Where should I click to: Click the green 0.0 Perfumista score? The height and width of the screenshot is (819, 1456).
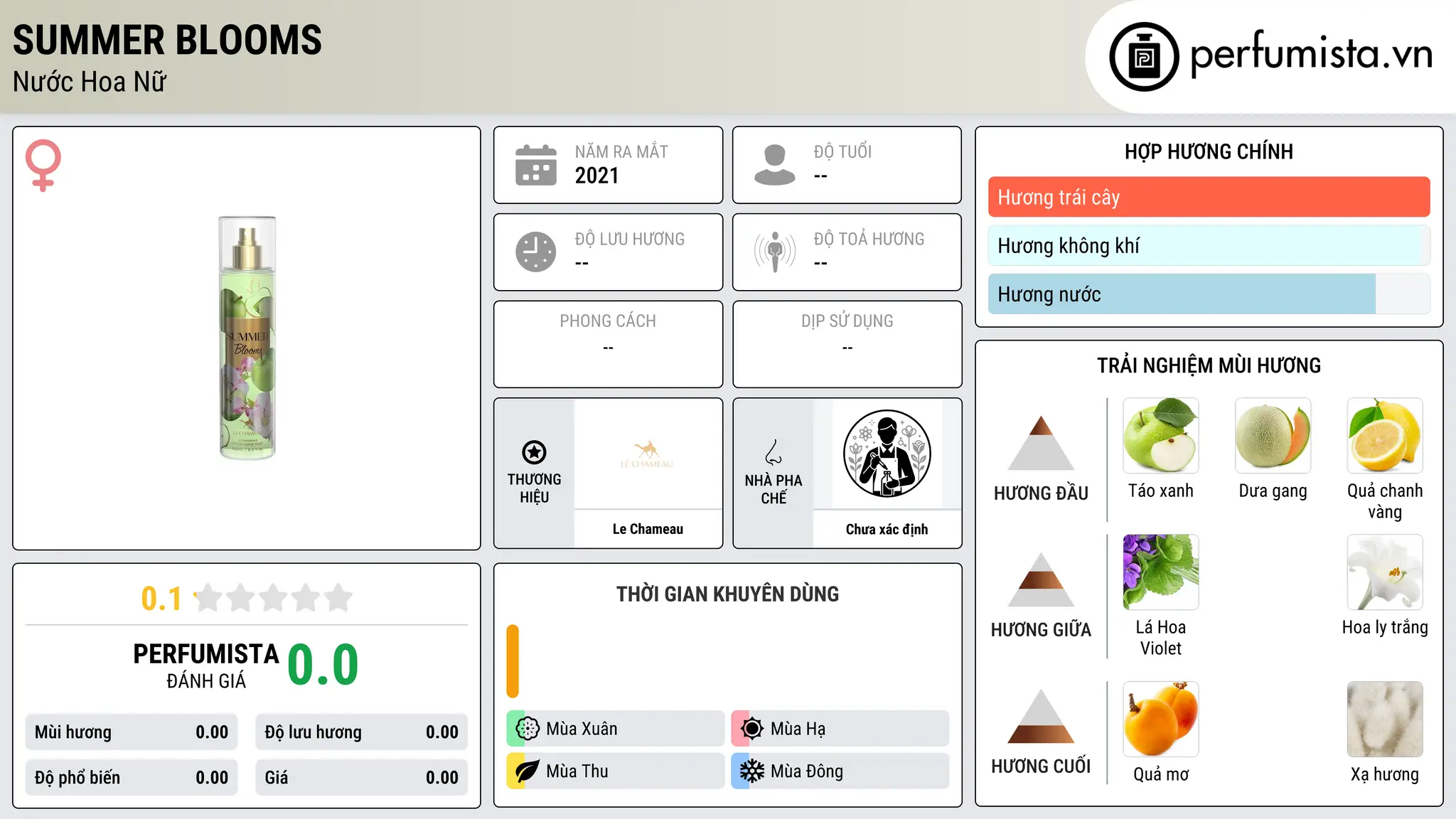(x=323, y=665)
